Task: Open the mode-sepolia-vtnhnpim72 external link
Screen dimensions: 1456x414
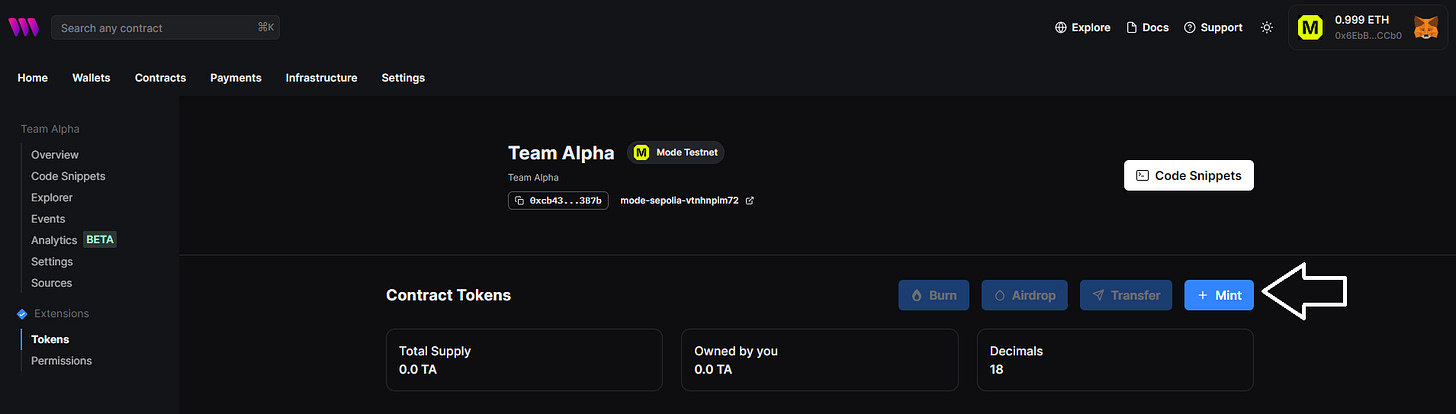Action: [x=687, y=200]
